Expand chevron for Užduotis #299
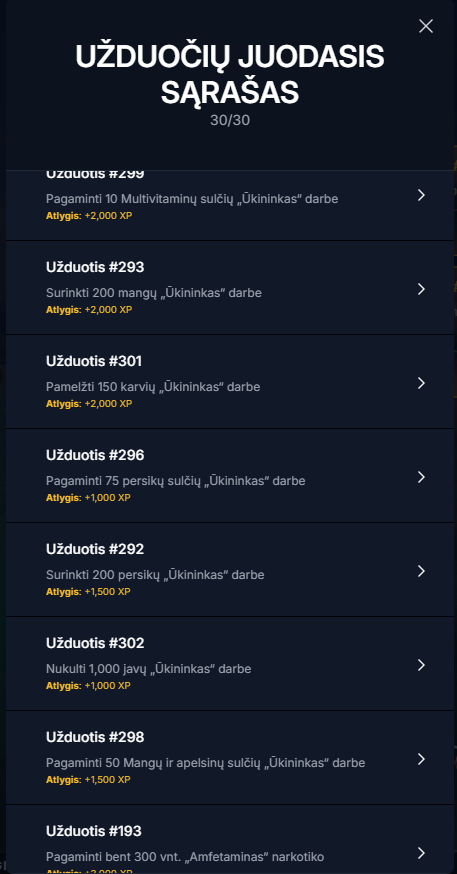Screen dimensions: 457x874 [421, 195]
